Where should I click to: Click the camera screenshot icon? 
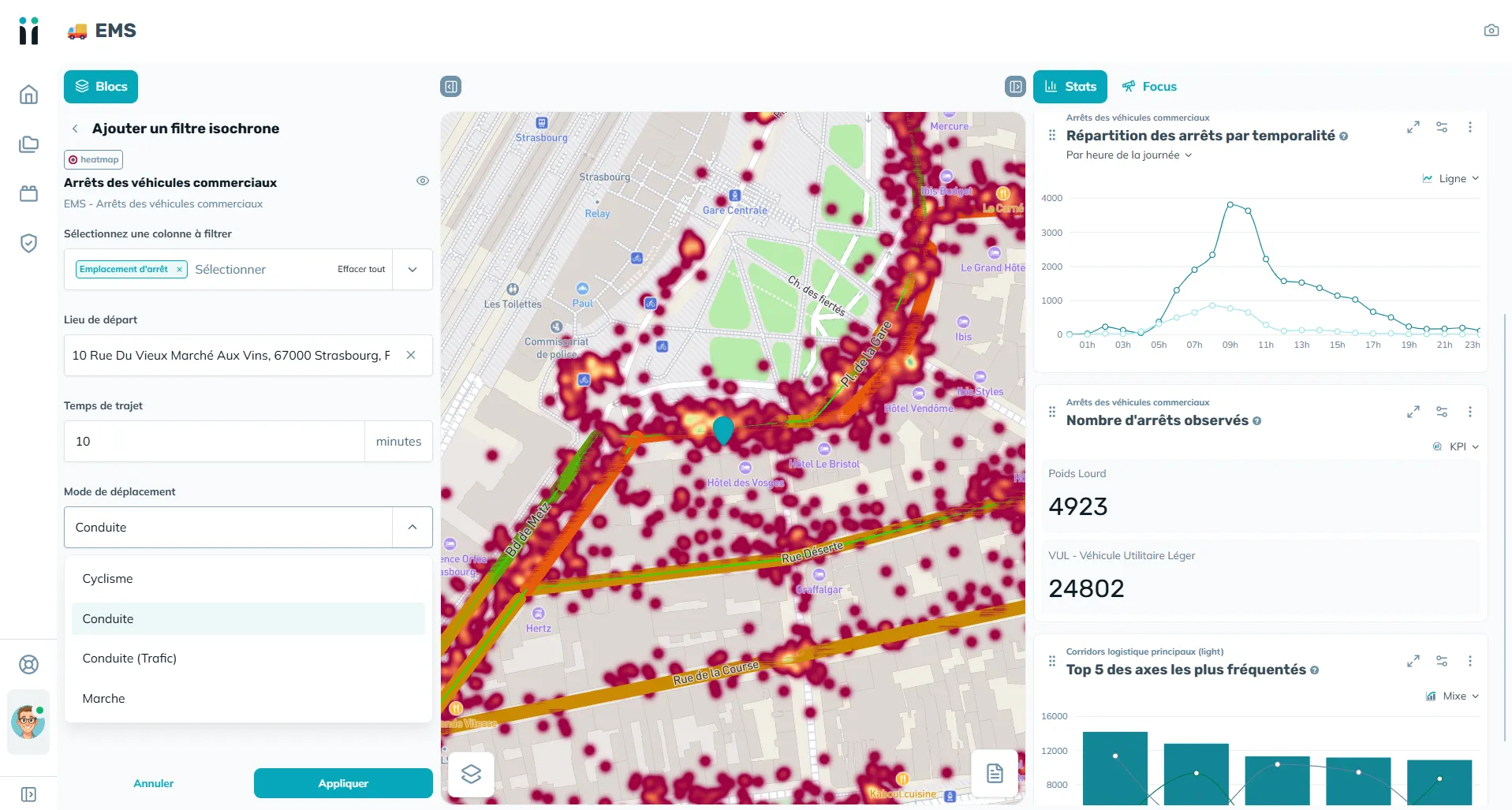point(1491,30)
